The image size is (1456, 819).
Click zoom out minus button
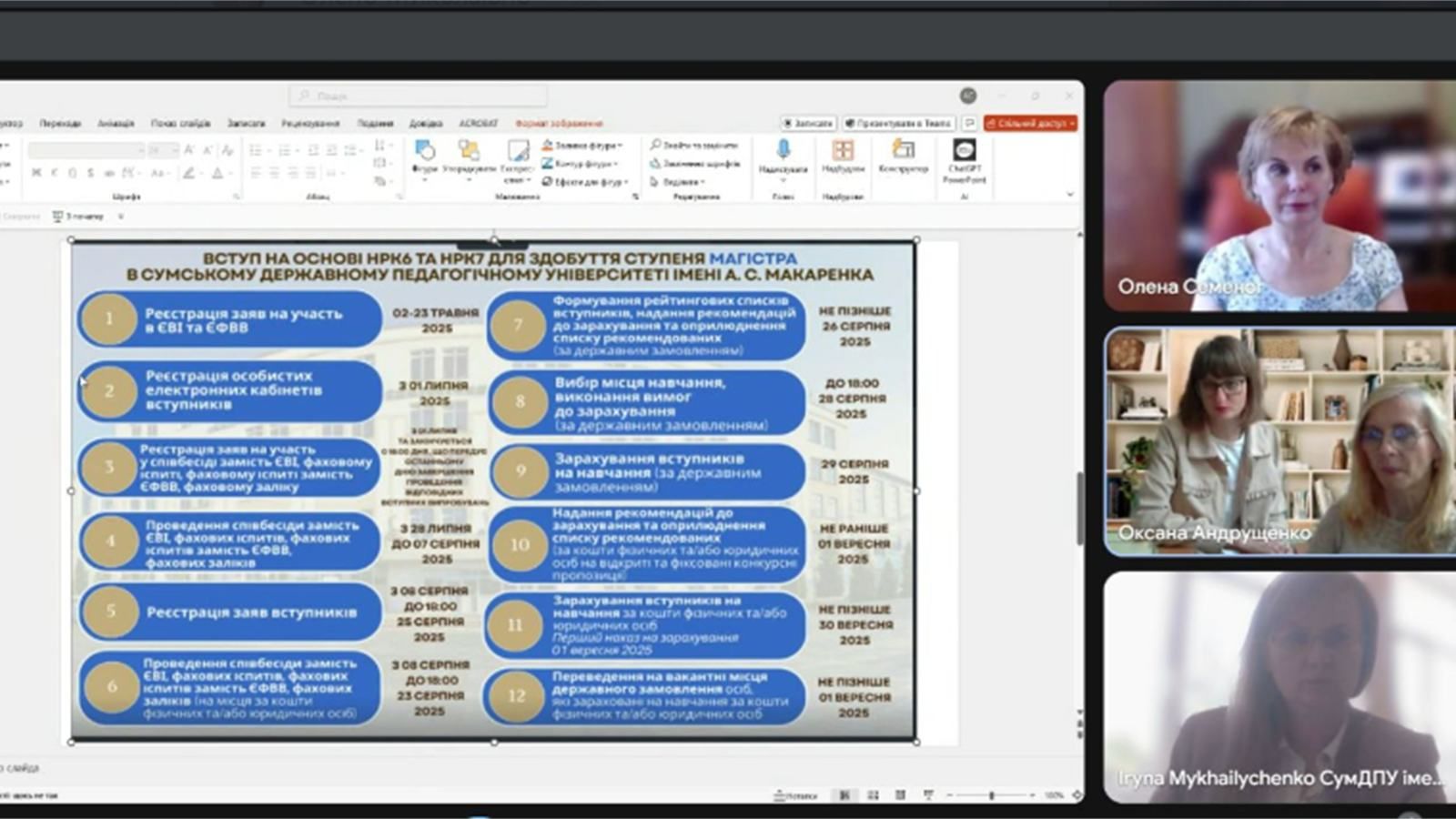pos(950,795)
